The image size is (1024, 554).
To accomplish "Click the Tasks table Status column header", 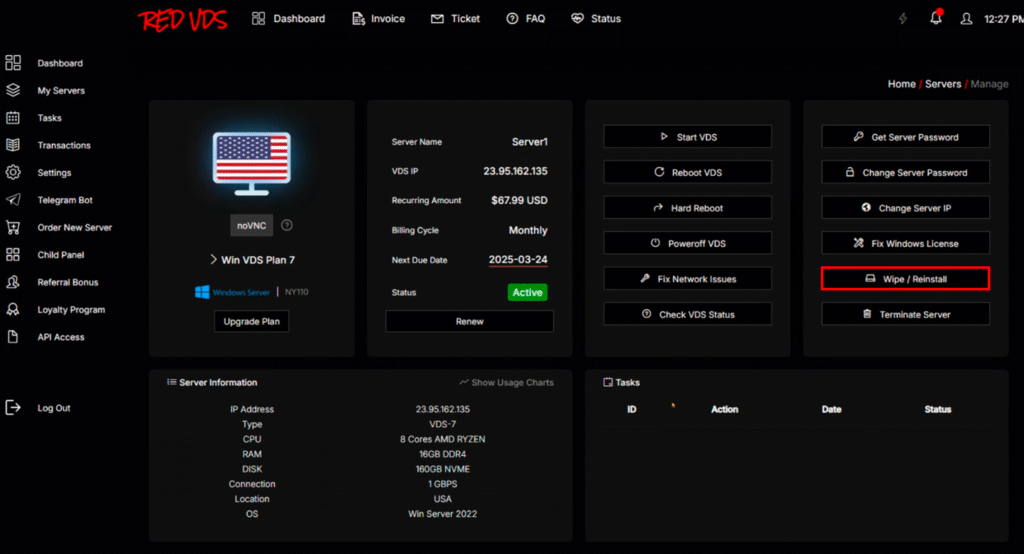I will click(938, 410).
